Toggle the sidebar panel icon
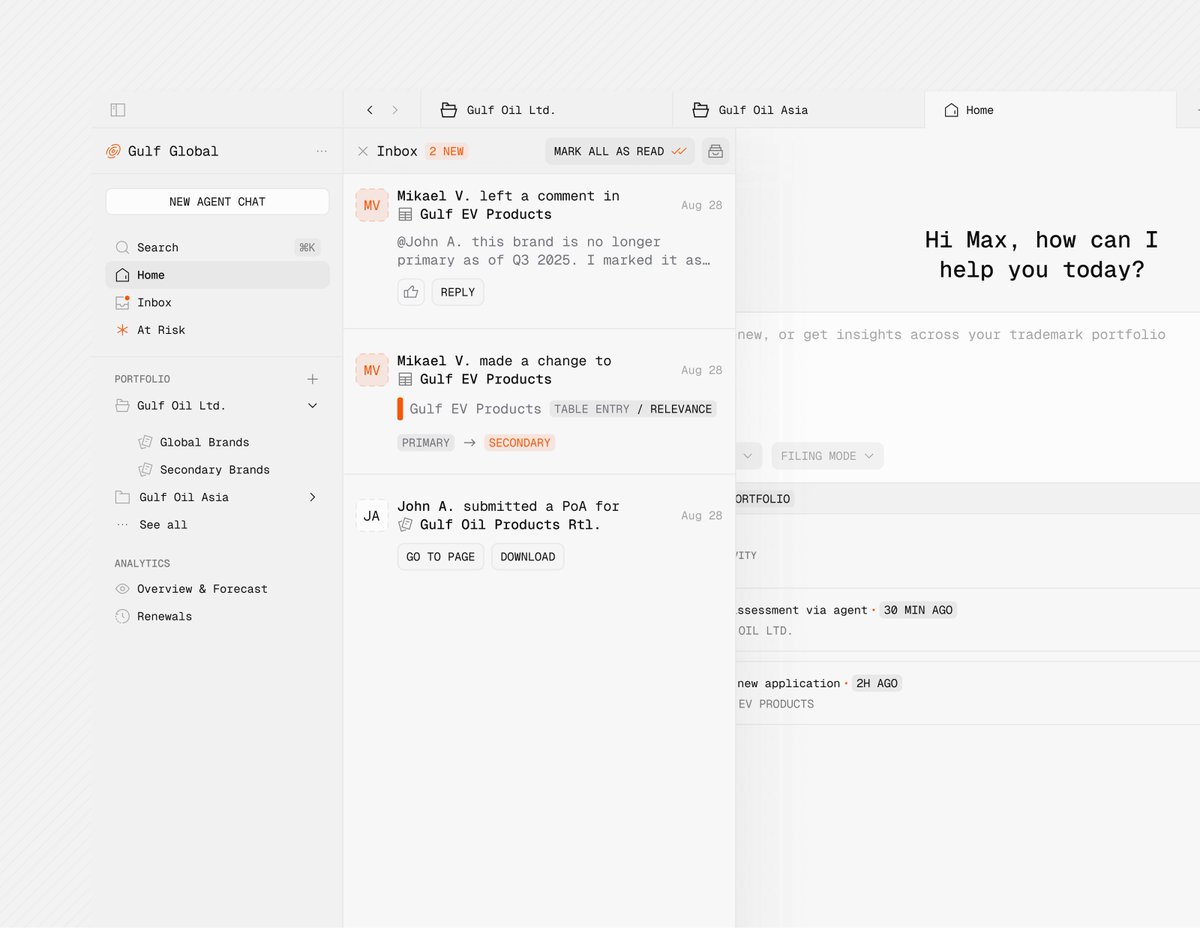Image resolution: width=1200 pixels, height=928 pixels. click(117, 110)
